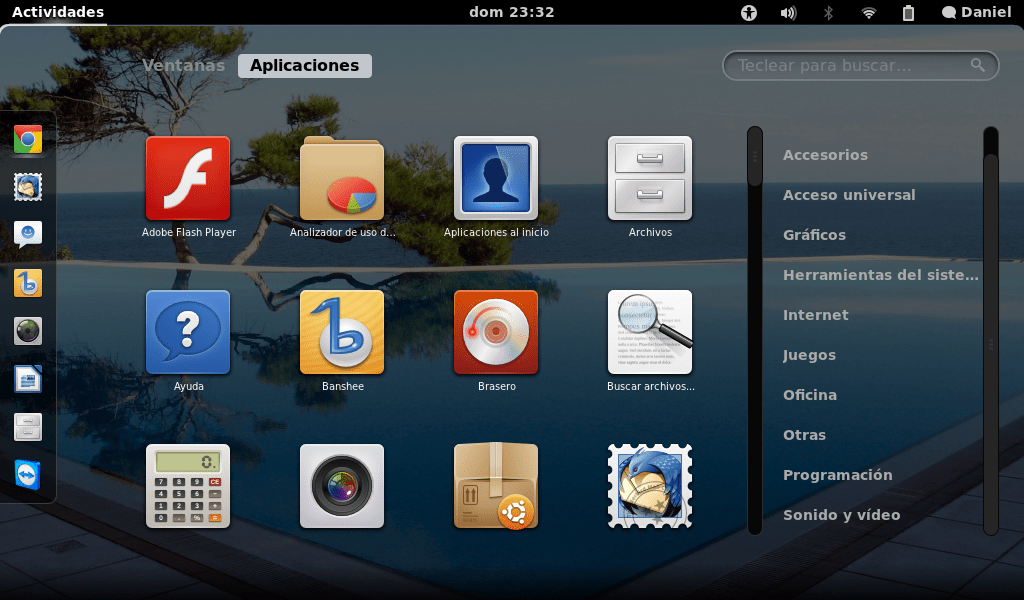Launch the Archivos file cabinet icon
Screen dimensions: 1024x600
click(x=650, y=178)
